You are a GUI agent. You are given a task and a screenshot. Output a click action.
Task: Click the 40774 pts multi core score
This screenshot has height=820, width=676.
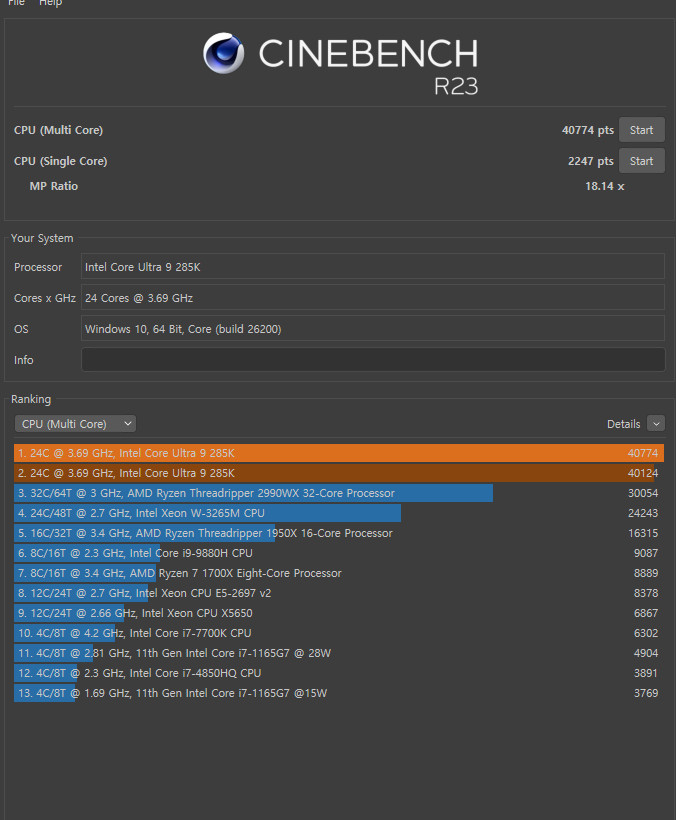pyautogui.click(x=588, y=130)
